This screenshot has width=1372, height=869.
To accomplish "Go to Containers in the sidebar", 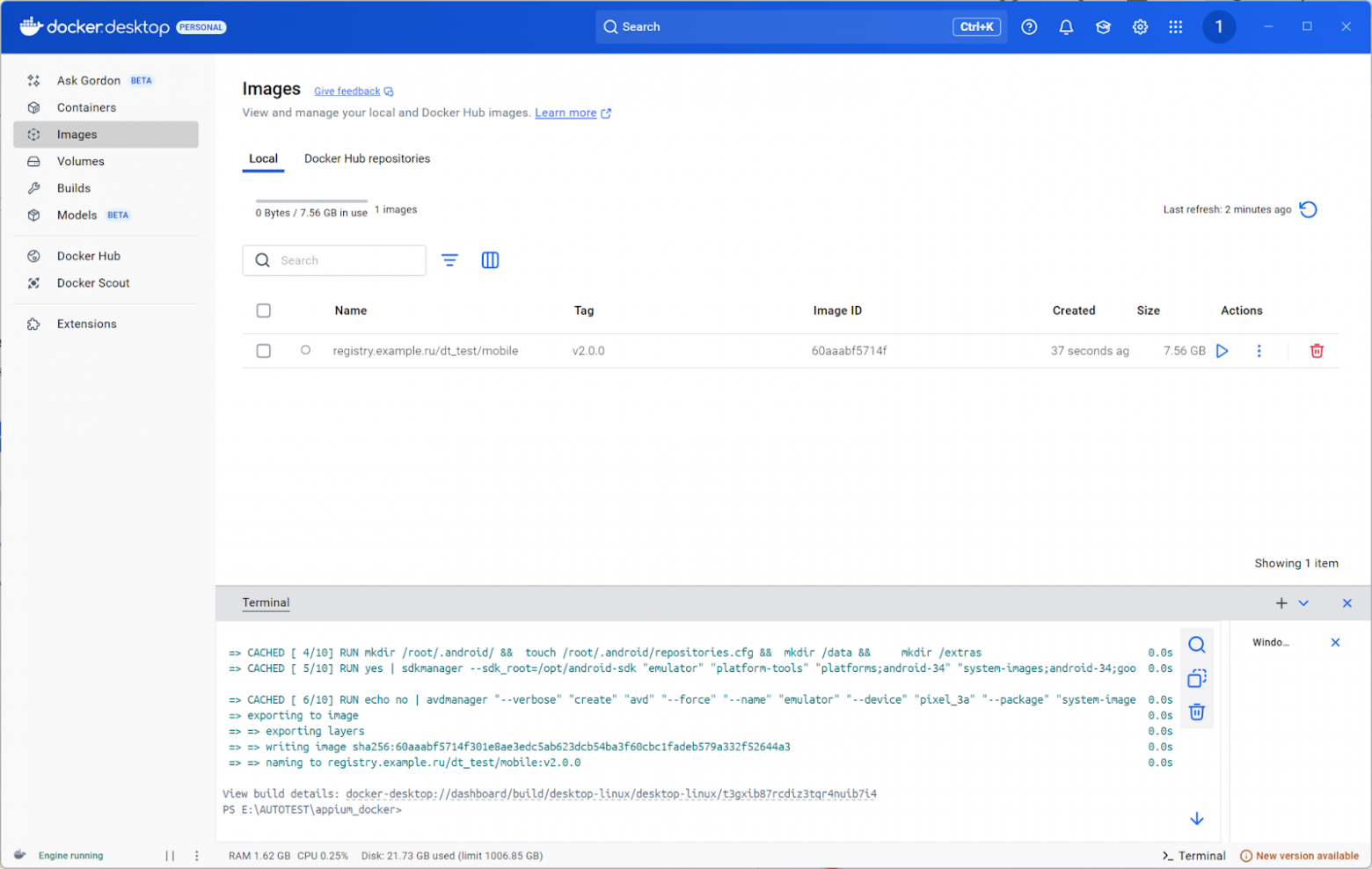I will (106, 107).
